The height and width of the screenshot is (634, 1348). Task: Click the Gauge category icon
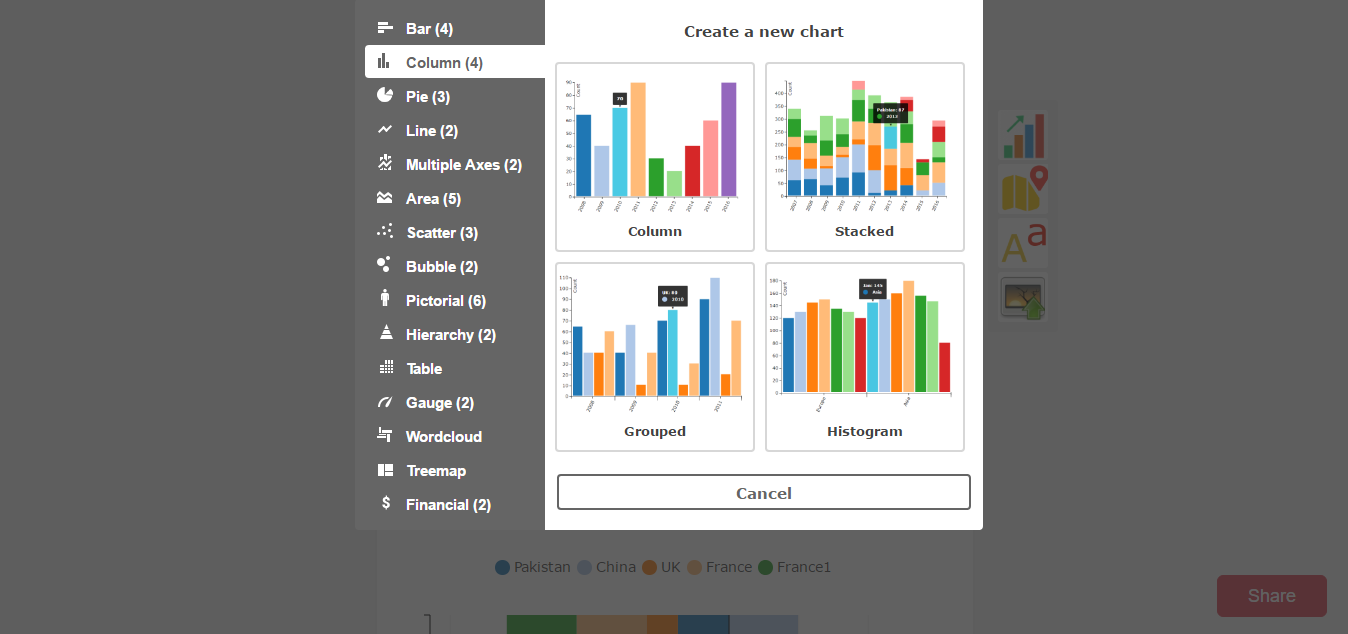385,402
